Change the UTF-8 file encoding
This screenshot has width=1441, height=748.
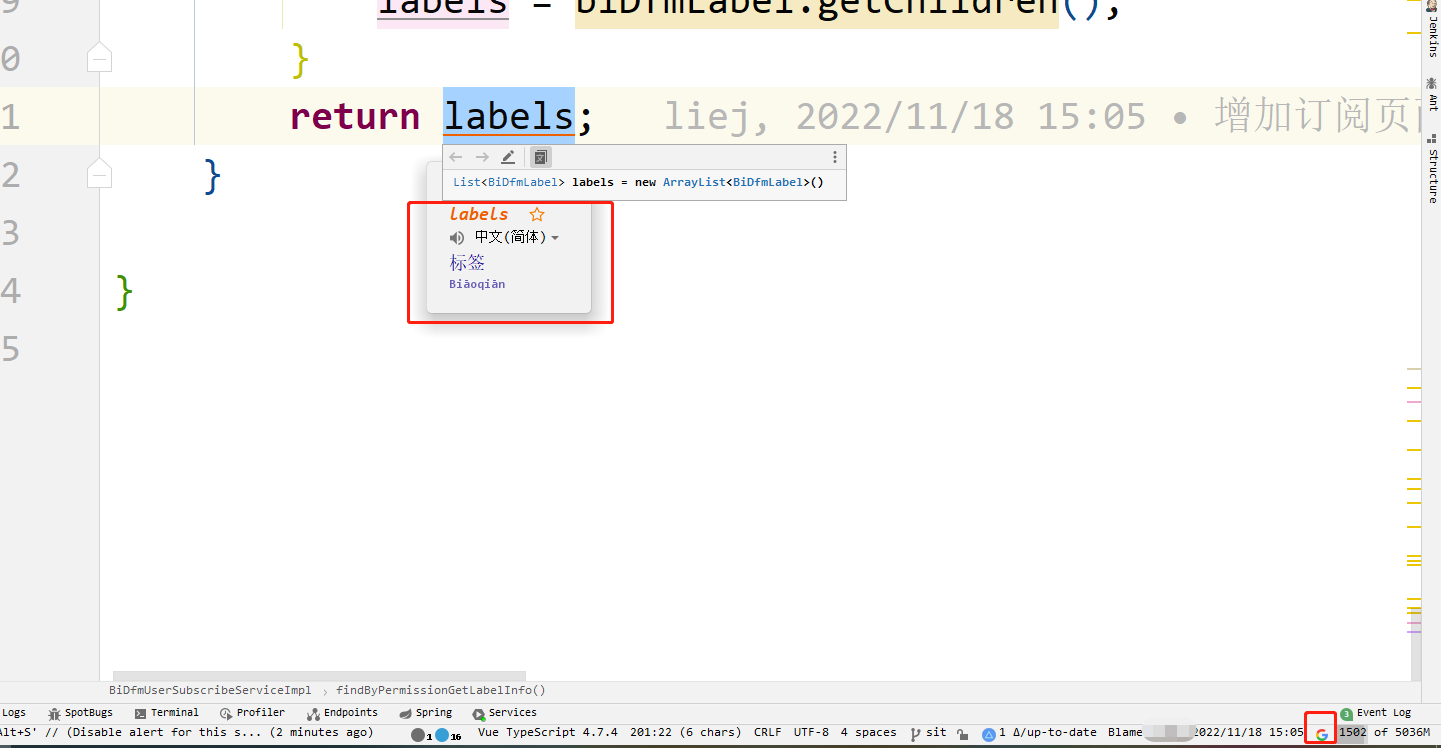point(811,733)
